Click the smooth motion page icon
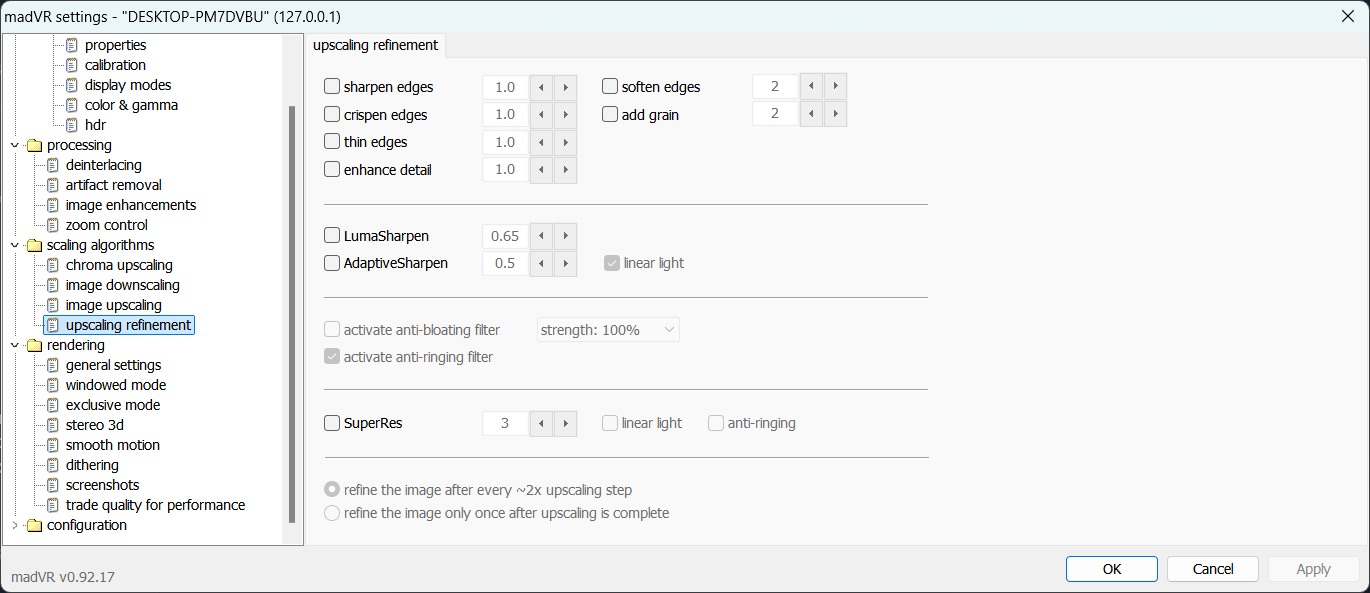 53,445
